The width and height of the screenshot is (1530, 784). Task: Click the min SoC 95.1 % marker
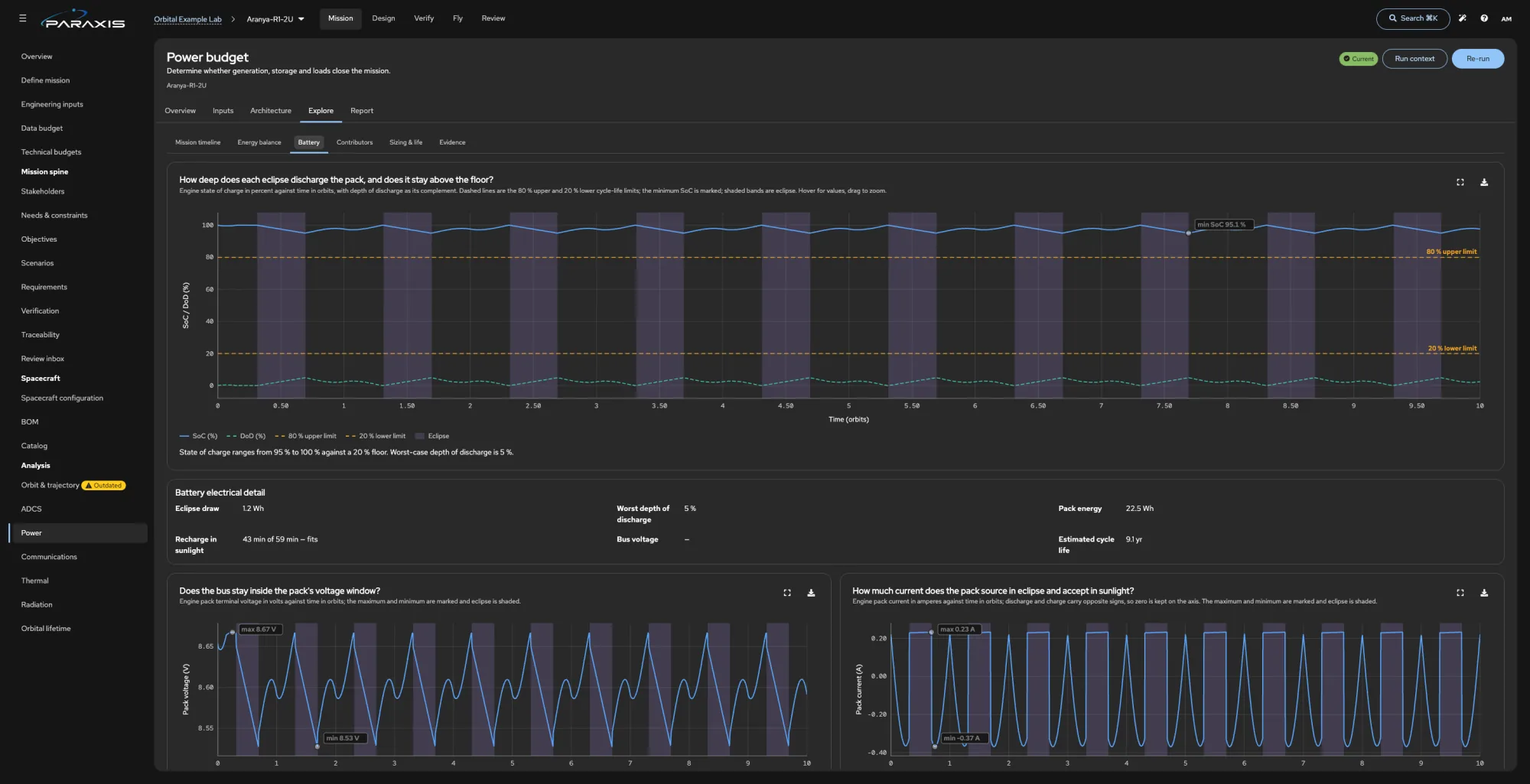pos(1188,233)
